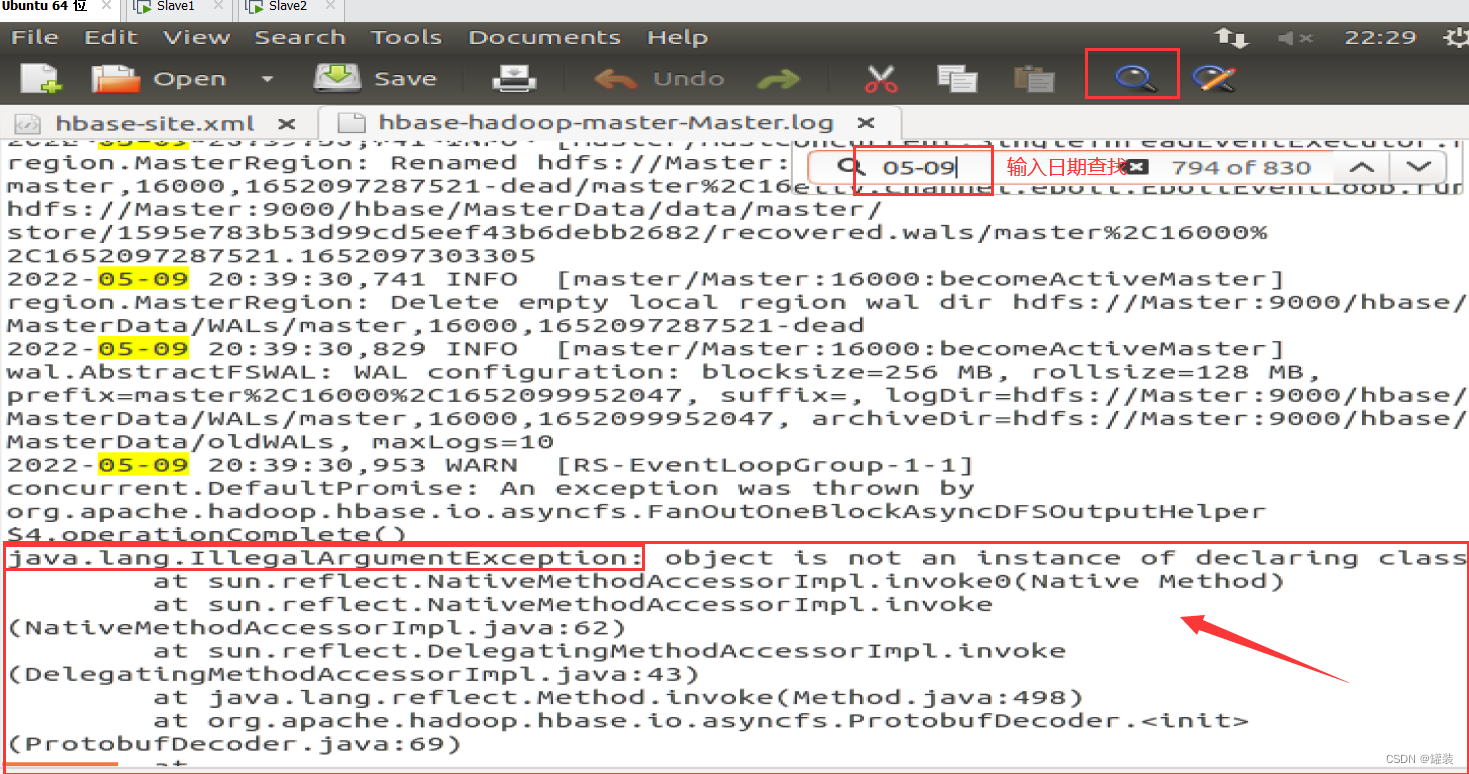1469x774 pixels.
Task: Click the (NativeMethodAccessorImpl.java:62) line
Action: point(317,628)
